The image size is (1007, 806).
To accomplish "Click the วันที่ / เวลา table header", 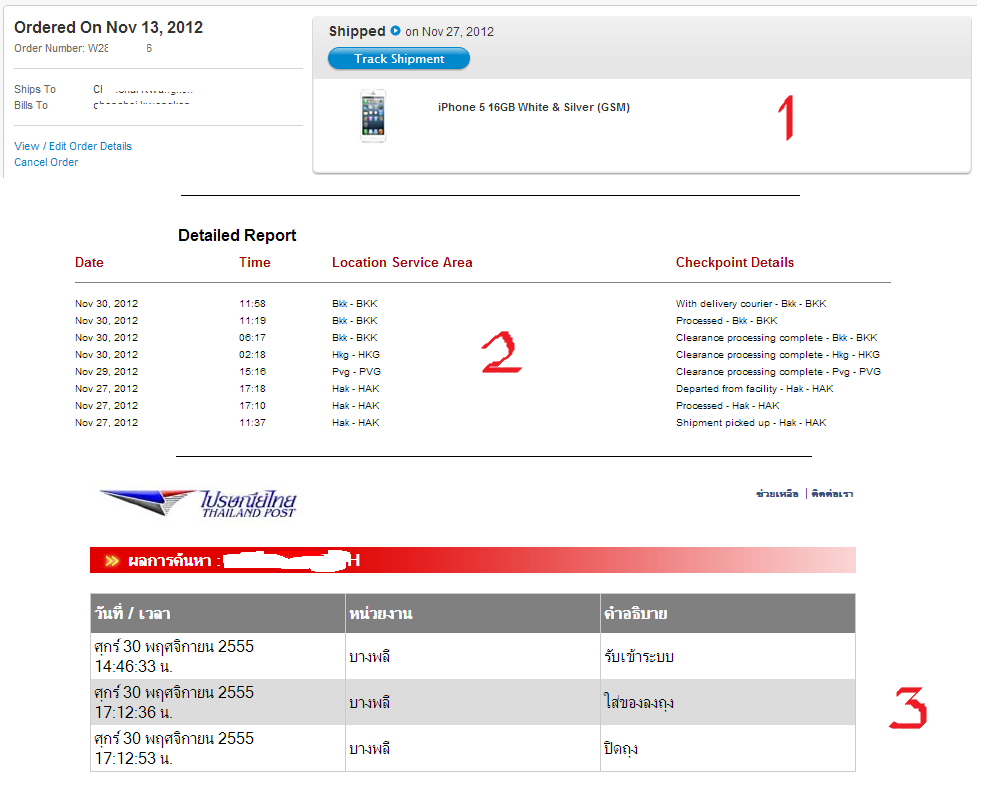I will 218,613.
